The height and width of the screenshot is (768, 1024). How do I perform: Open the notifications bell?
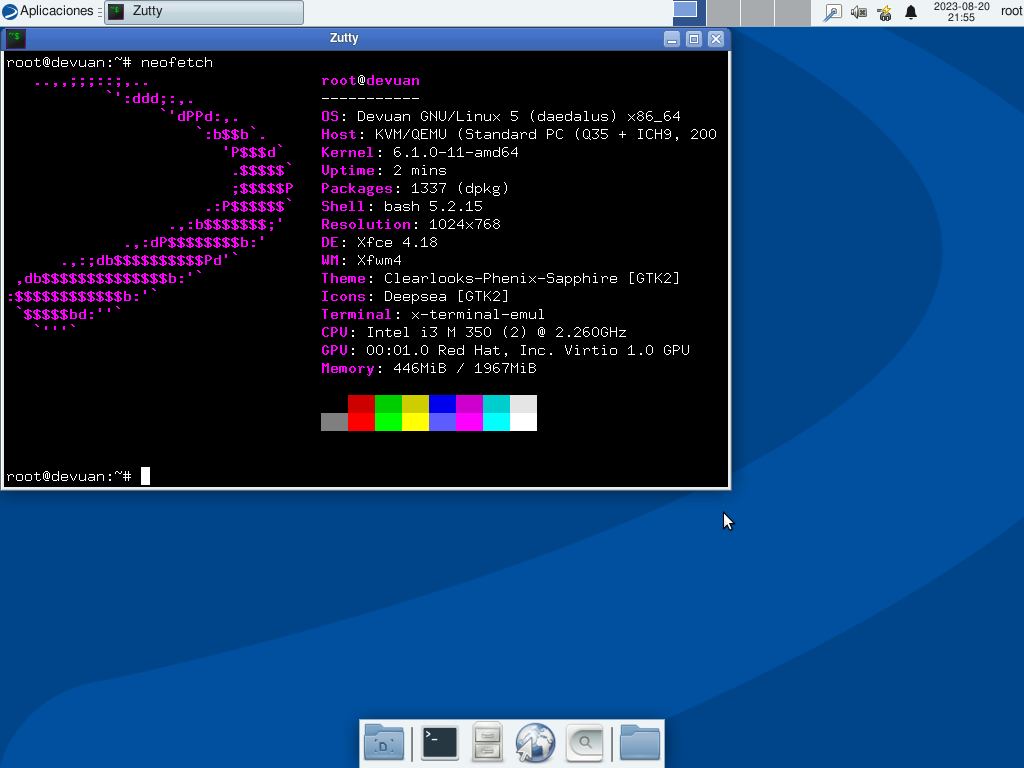911,12
